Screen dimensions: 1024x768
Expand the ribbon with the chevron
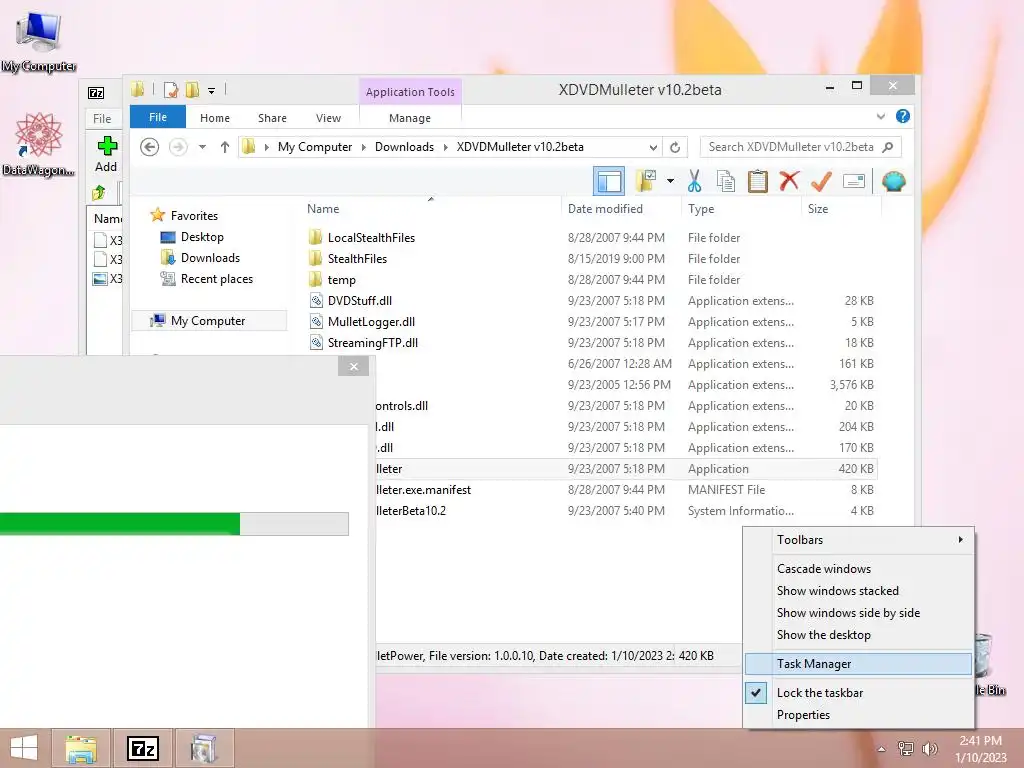880,116
